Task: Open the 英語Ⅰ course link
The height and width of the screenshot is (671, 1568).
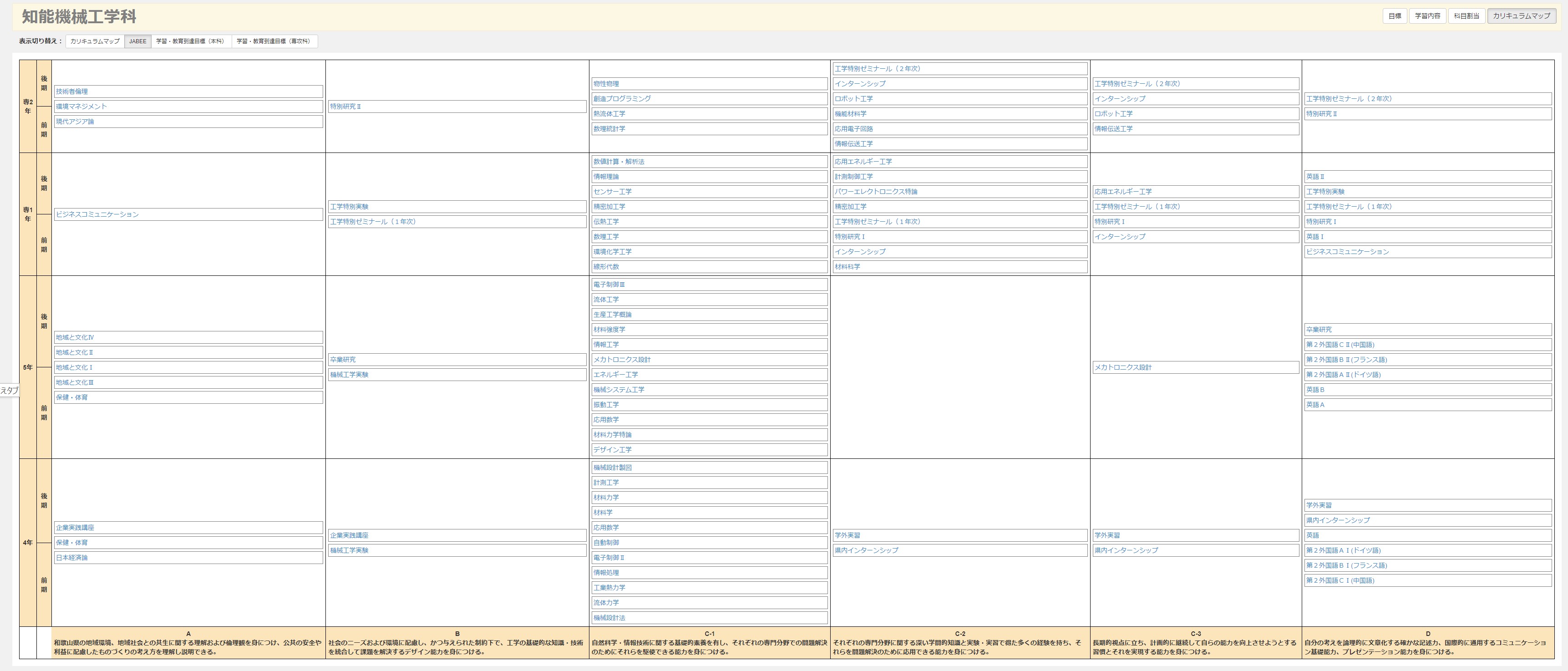Action: tap(1315, 237)
